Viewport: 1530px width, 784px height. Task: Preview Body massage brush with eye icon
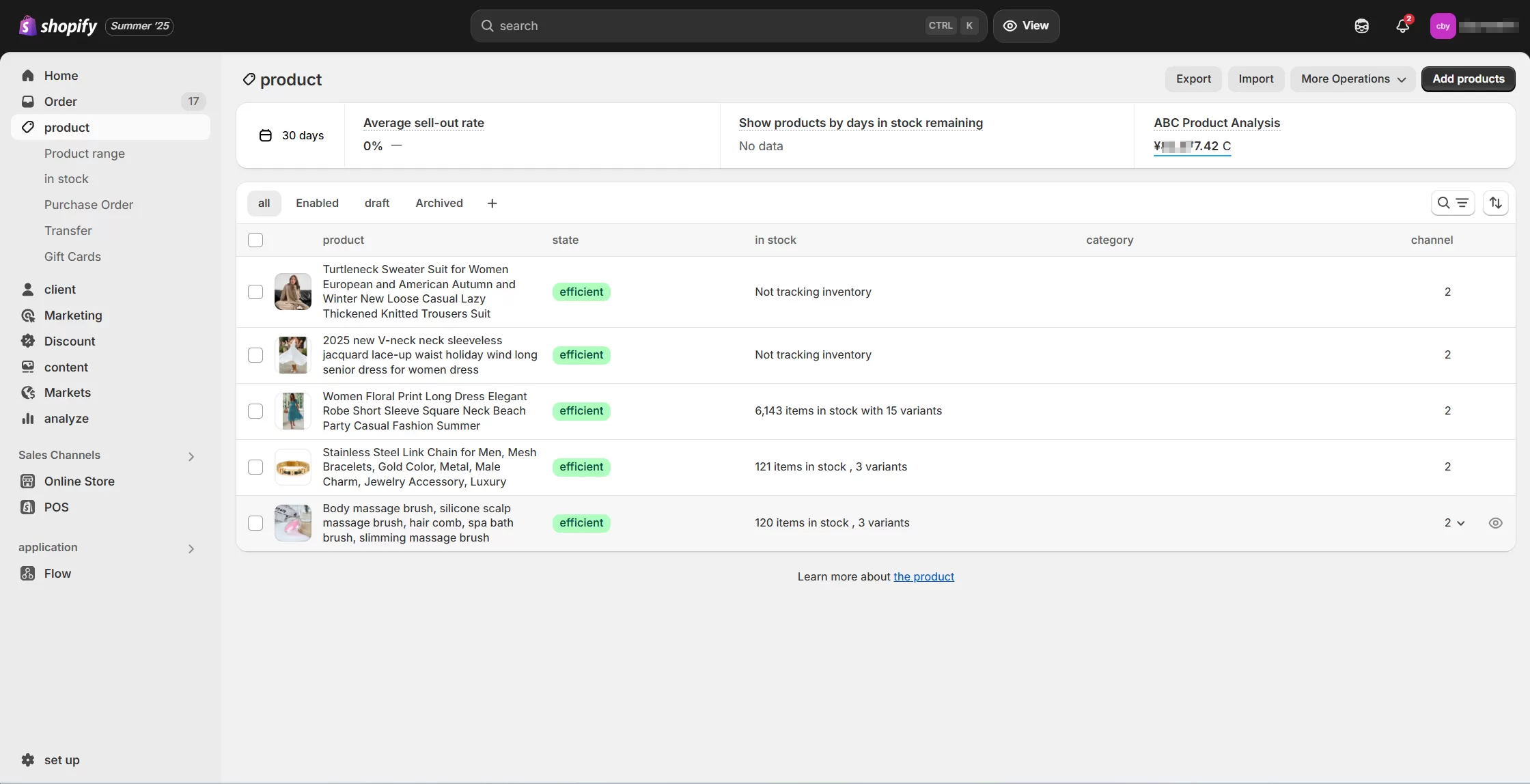pyautogui.click(x=1495, y=523)
